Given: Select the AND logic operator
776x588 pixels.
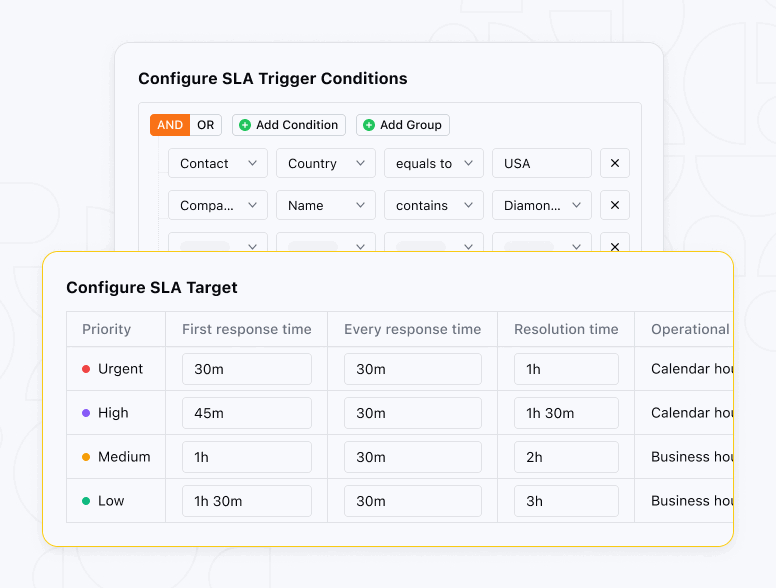Looking at the screenshot, I should (170, 125).
